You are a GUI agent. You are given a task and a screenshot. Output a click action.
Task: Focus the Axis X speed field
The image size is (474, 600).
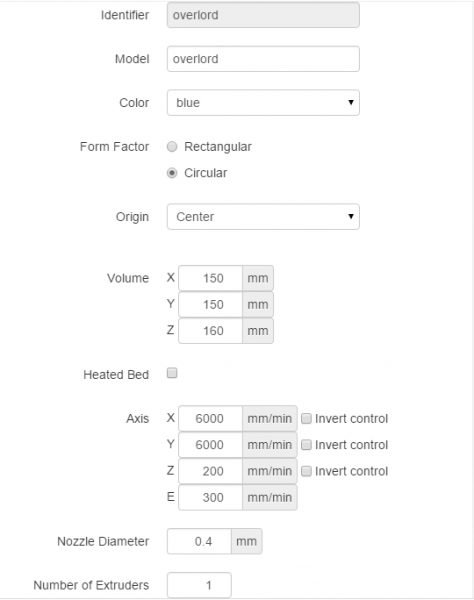[210, 419]
